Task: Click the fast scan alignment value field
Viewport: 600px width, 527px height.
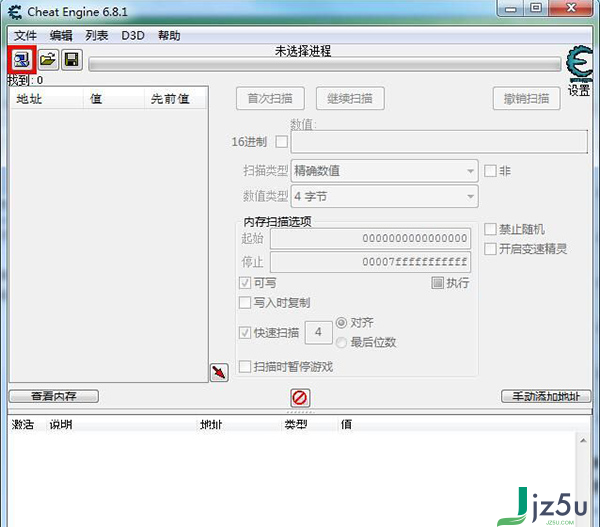Action: coord(318,332)
